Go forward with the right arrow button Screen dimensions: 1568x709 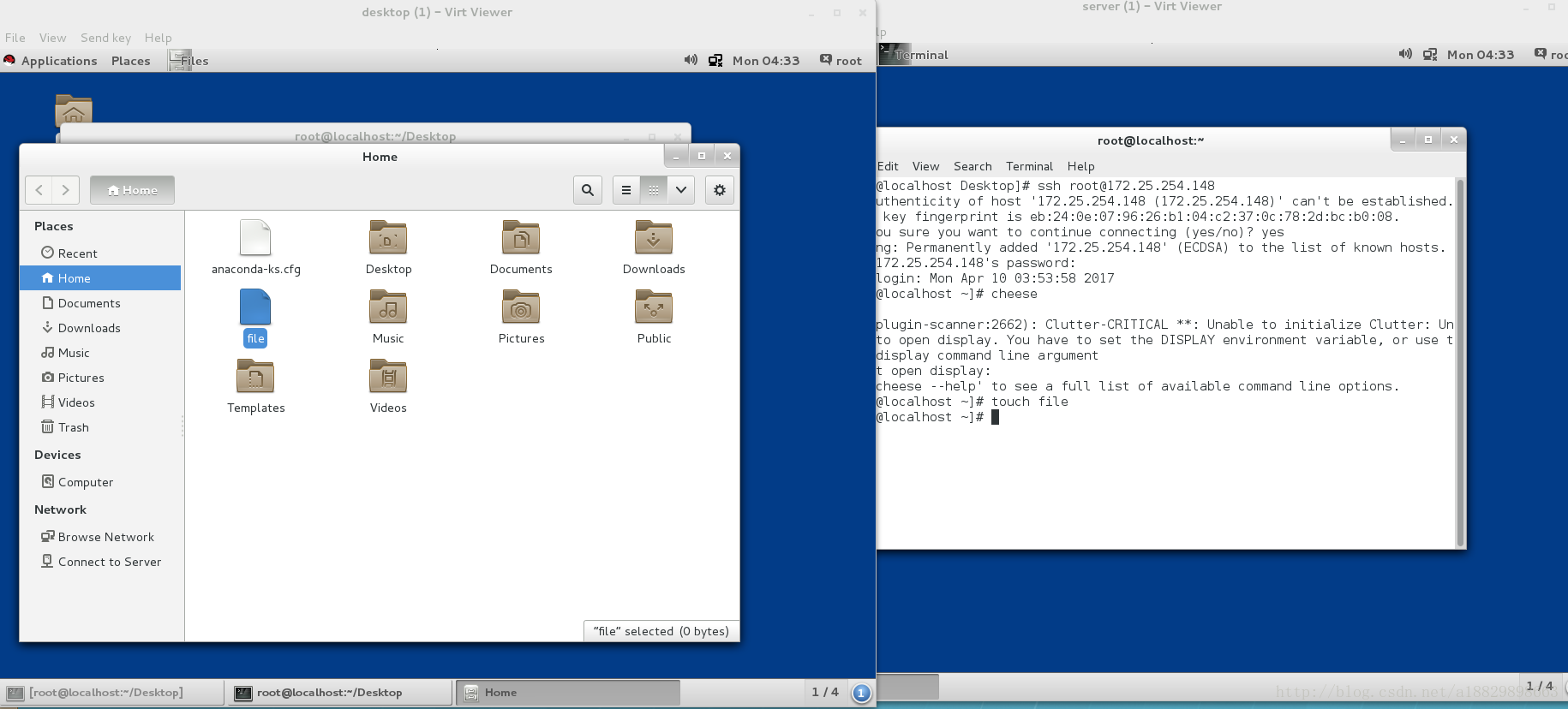pyautogui.click(x=66, y=190)
